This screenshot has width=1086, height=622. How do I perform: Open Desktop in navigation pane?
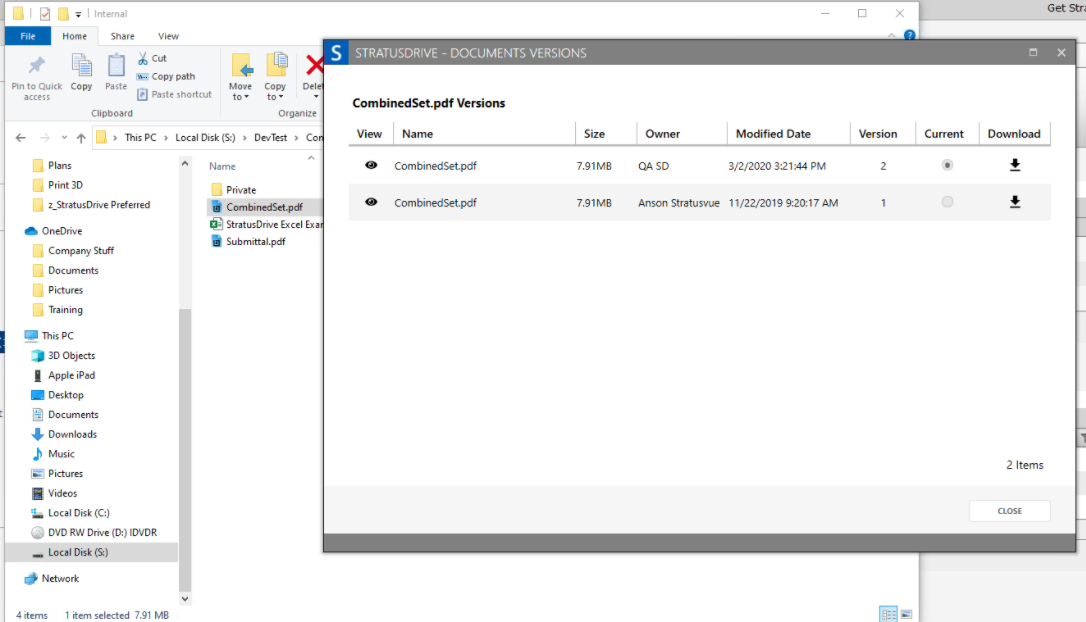tap(66, 395)
